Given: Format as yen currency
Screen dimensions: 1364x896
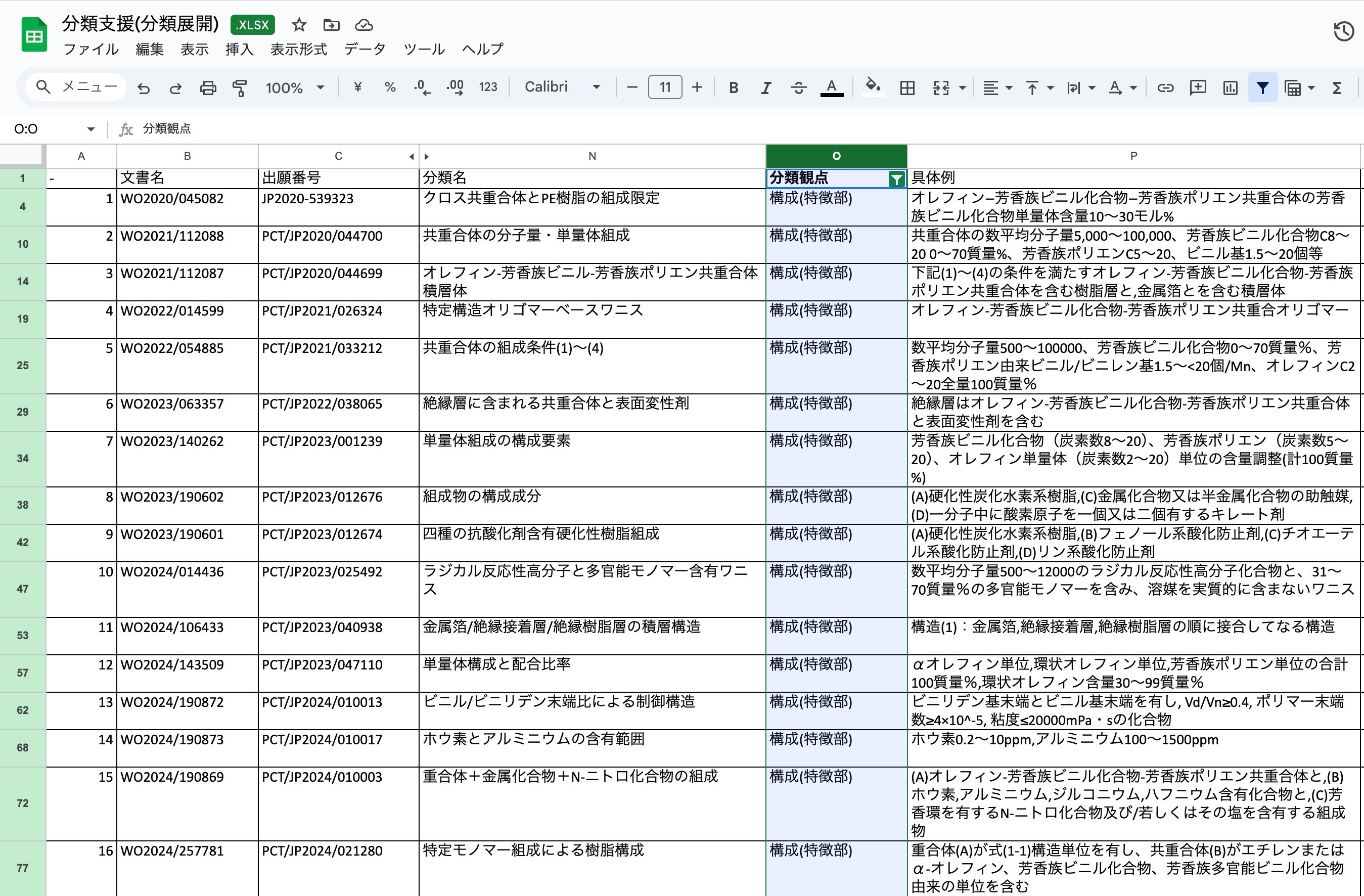Looking at the screenshot, I should click(357, 87).
